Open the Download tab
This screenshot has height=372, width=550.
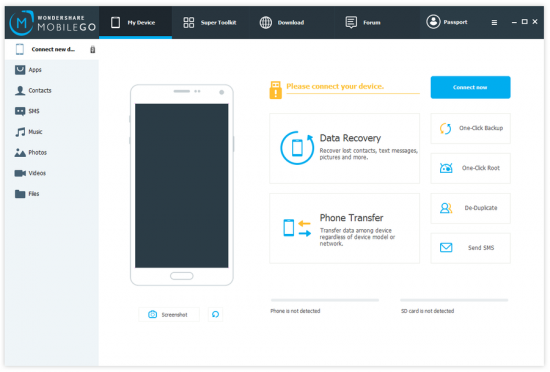(282, 22)
